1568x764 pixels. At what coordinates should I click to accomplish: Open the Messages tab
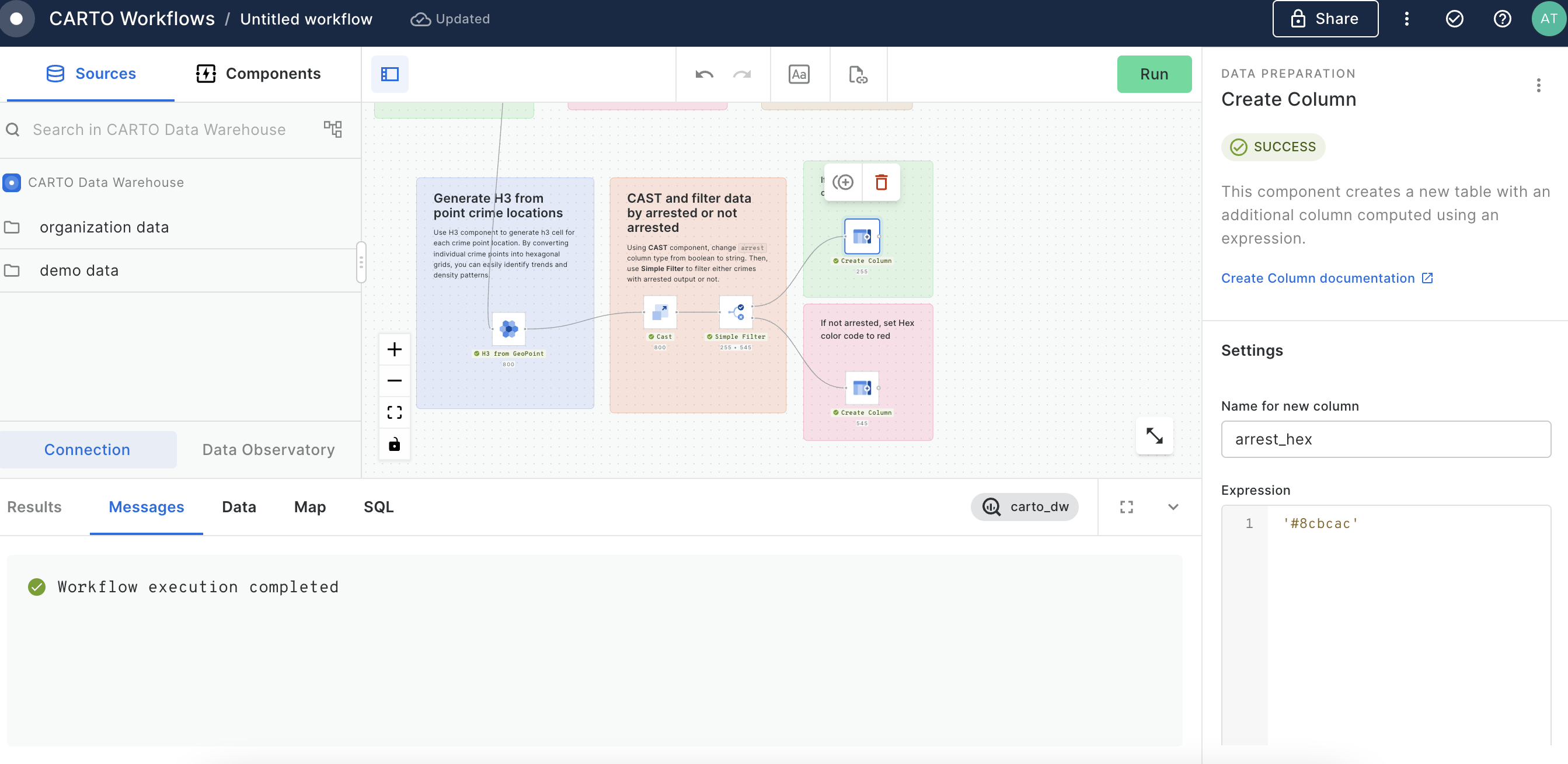coord(146,507)
